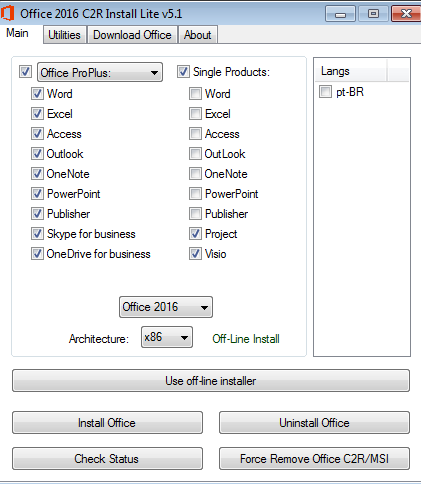Uncheck the Visio single product
421x484 pixels.
tap(195, 254)
